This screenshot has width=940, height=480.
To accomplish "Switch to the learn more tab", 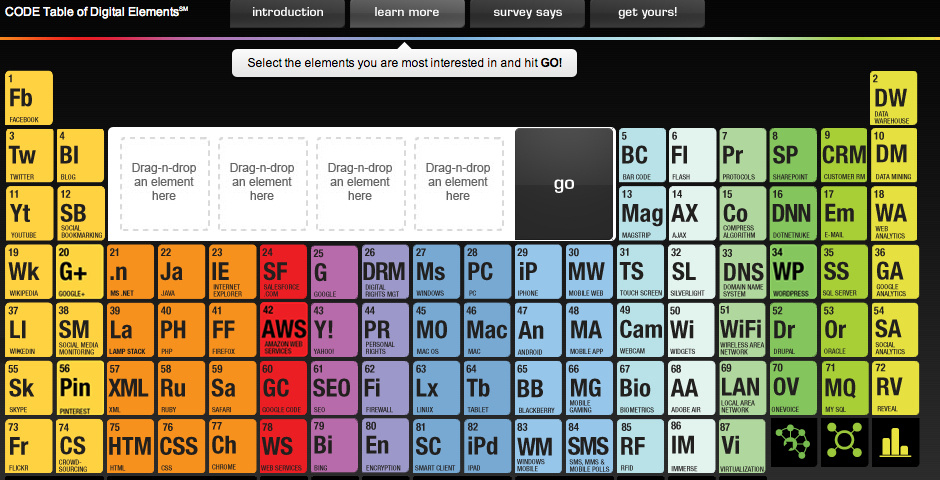I will pos(407,13).
